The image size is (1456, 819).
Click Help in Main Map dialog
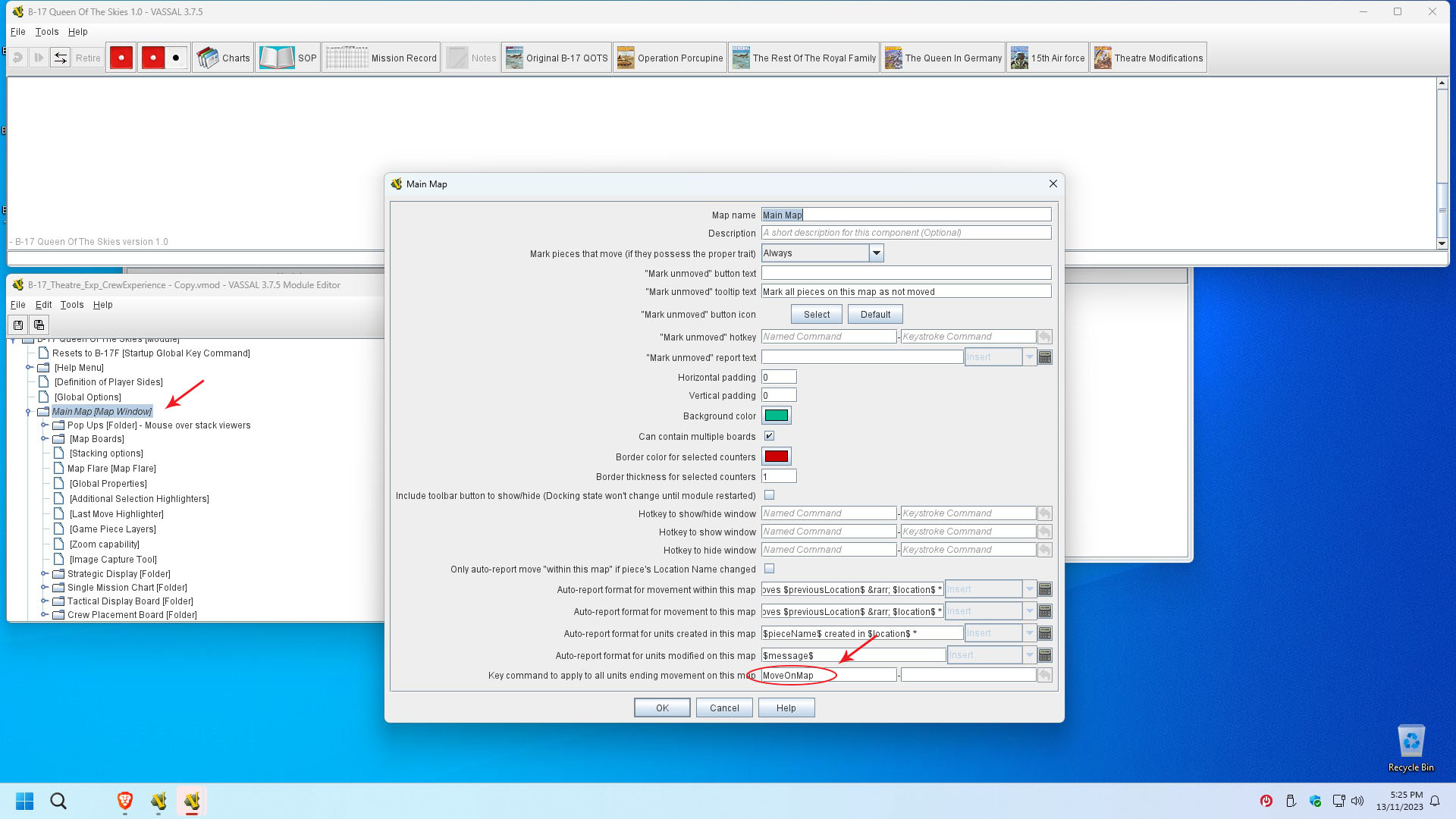[x=786, y=708]
